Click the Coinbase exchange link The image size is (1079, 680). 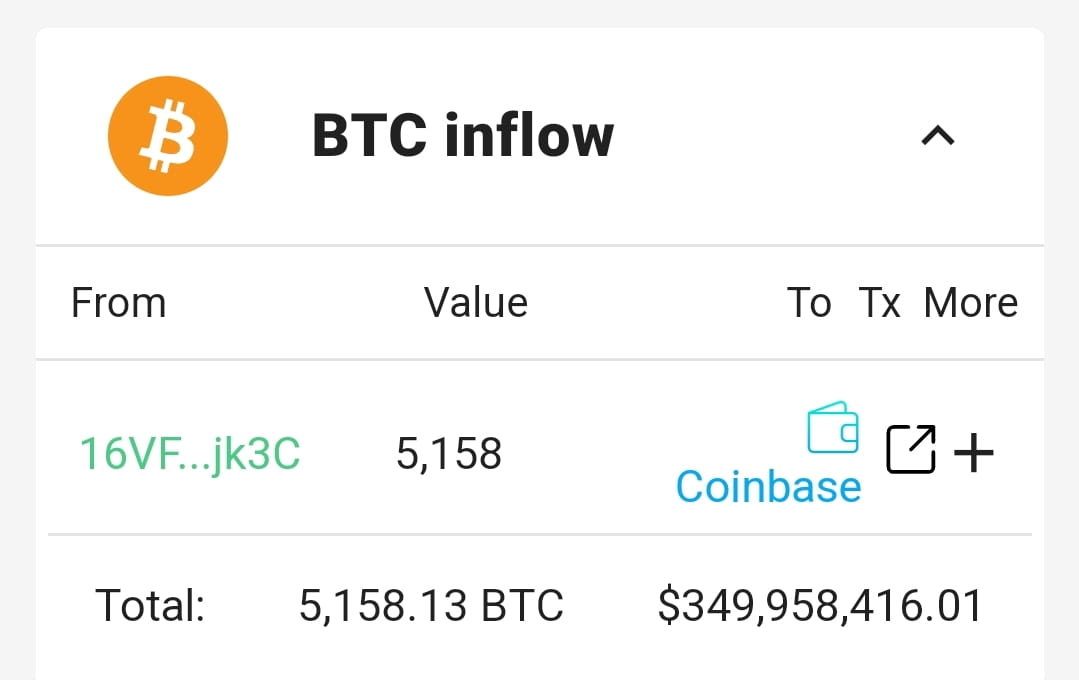click(768, 487)
